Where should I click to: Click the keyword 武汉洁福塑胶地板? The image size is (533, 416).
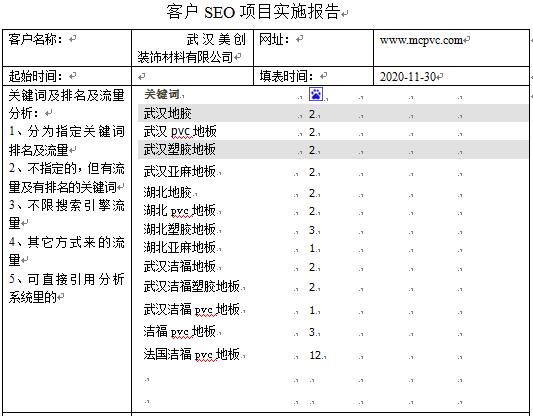coord(192,286)
